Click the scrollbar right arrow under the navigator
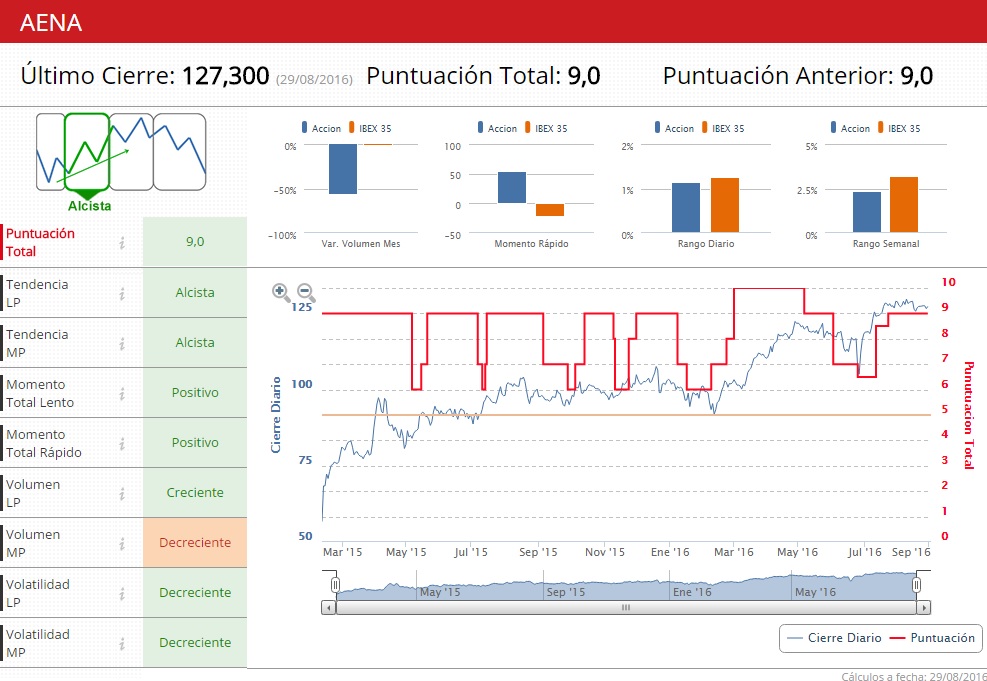The width and height of the screenshot is (987, 681). pyautogui.click(x=923, y=607)
